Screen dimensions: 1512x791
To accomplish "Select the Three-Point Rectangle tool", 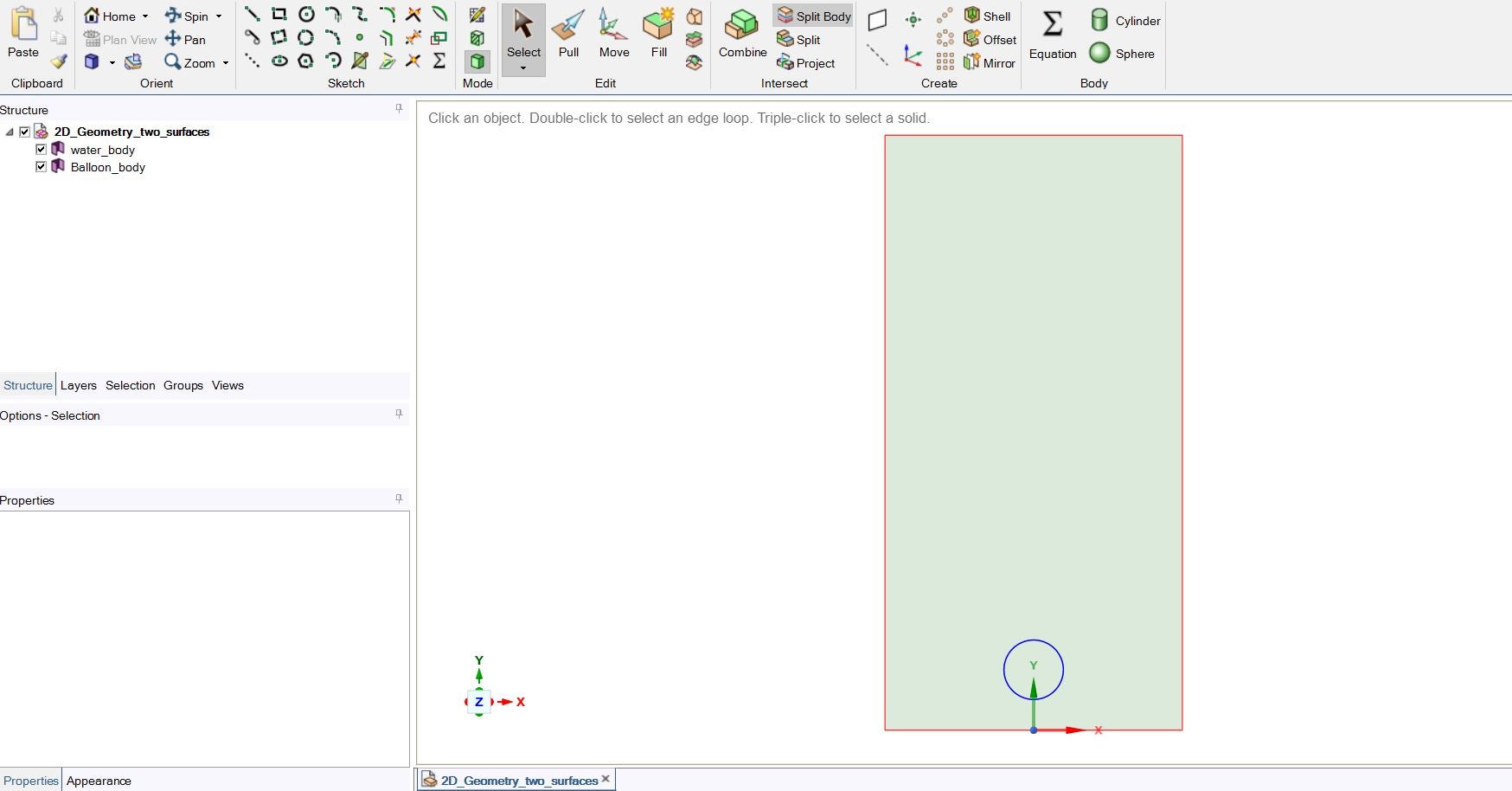I will (x=279, y=37).
